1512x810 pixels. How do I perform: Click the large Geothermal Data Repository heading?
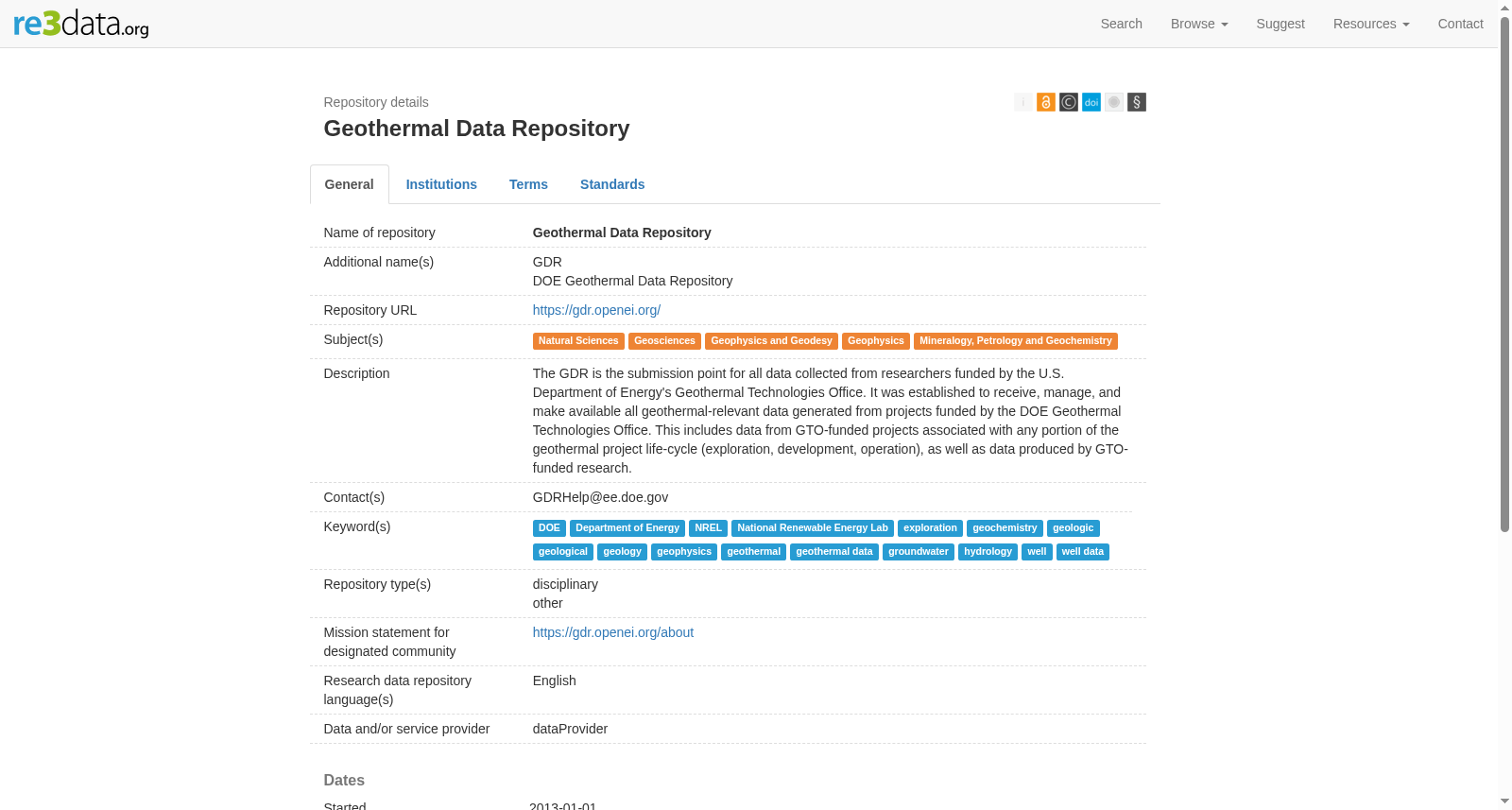476,129
